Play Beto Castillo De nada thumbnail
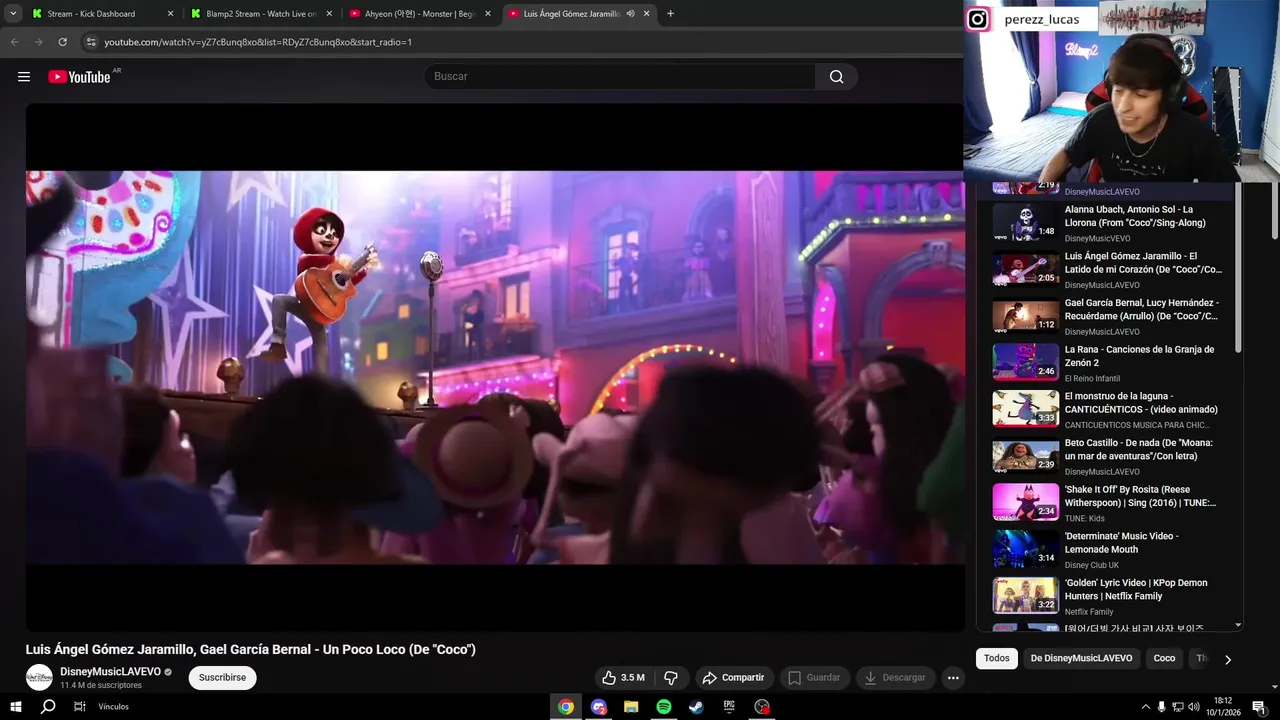The width and height of the screenshot is (1280, 720). [x=1025, y=456]
